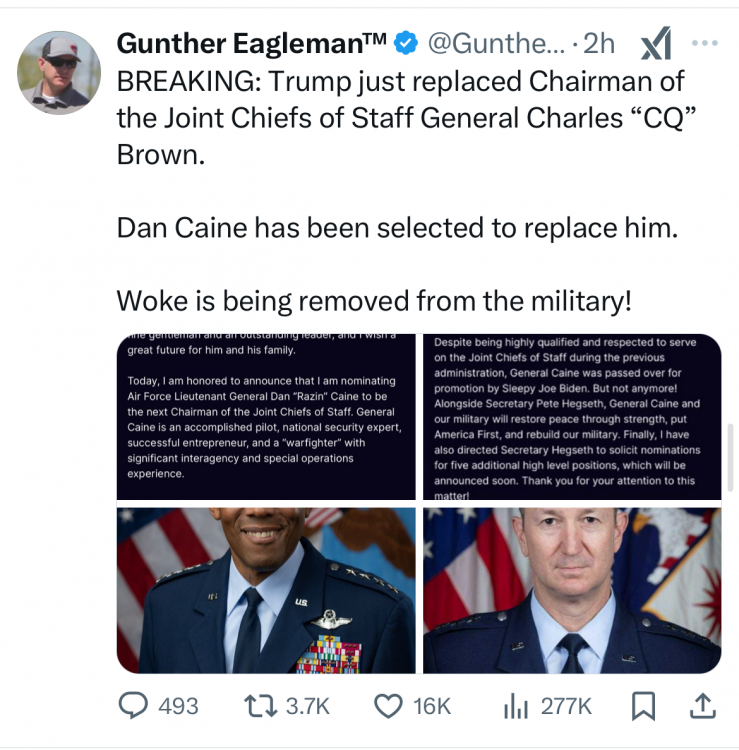The height and width of the screenshot is (750, 739).
Task: Click the 2h post timestamp
Action: coord(598,44)
